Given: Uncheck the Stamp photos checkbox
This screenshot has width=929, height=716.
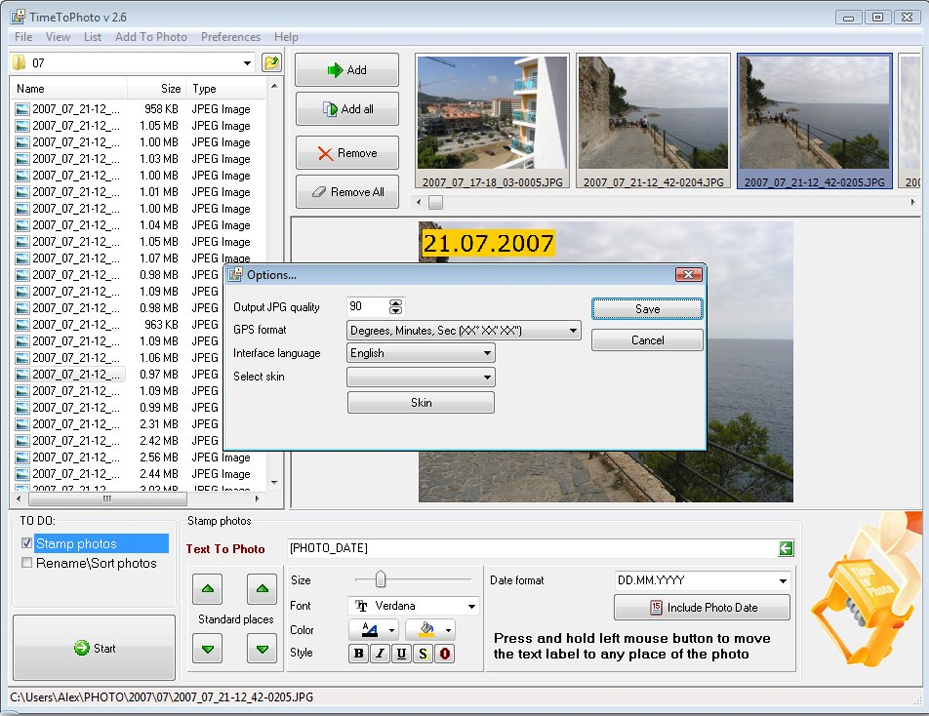Looking at the screenshot, I should point(27,544).
